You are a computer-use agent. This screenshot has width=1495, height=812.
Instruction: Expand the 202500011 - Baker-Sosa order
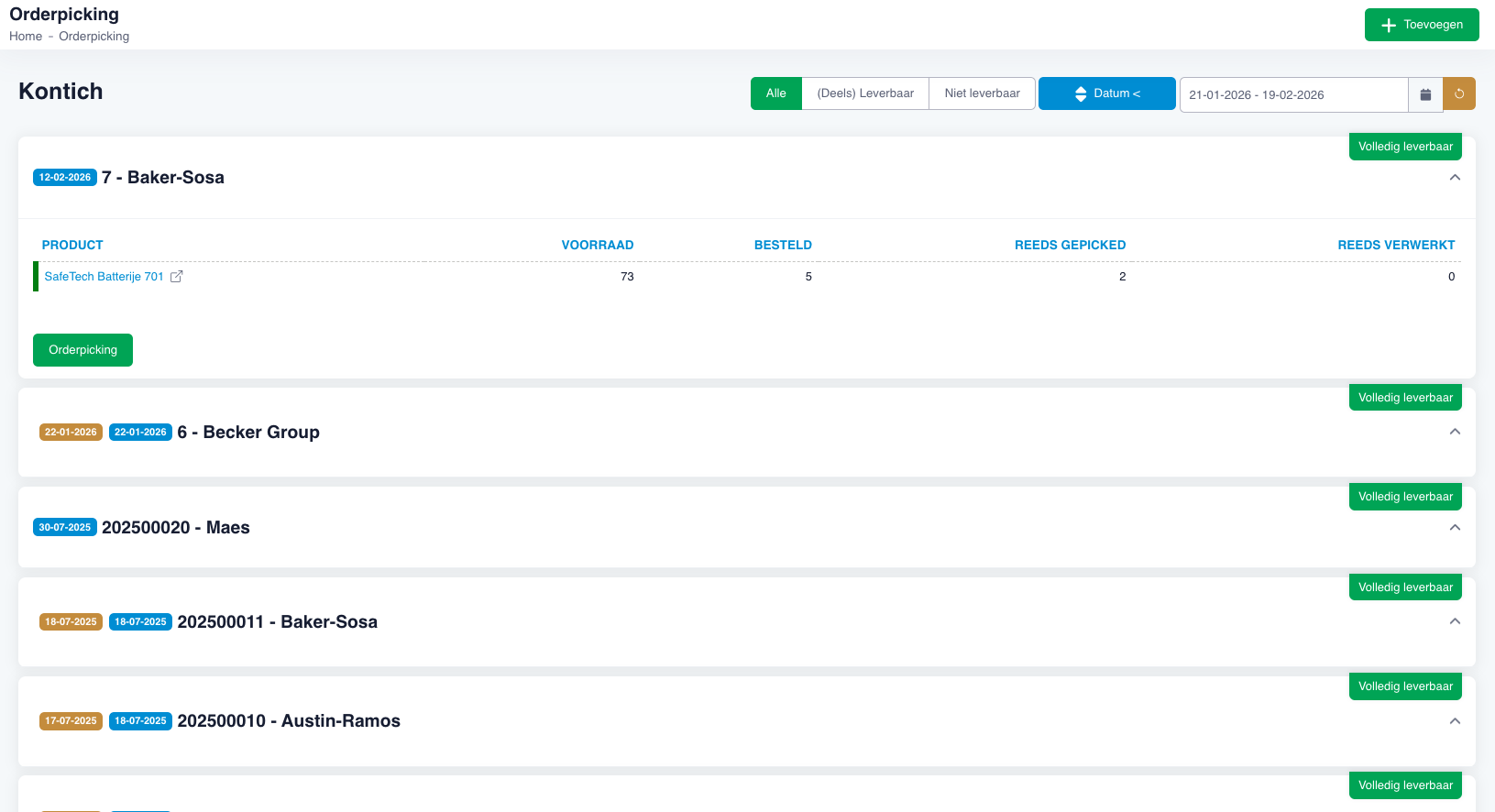point(1455,621)
